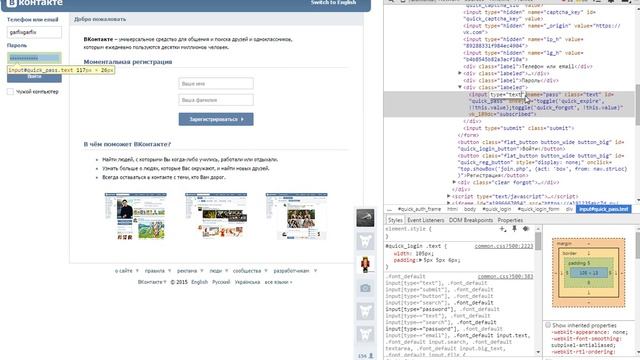
Task: Expand the script type text/javascript node
Action: pyautogui.click(x=449, y=196)
